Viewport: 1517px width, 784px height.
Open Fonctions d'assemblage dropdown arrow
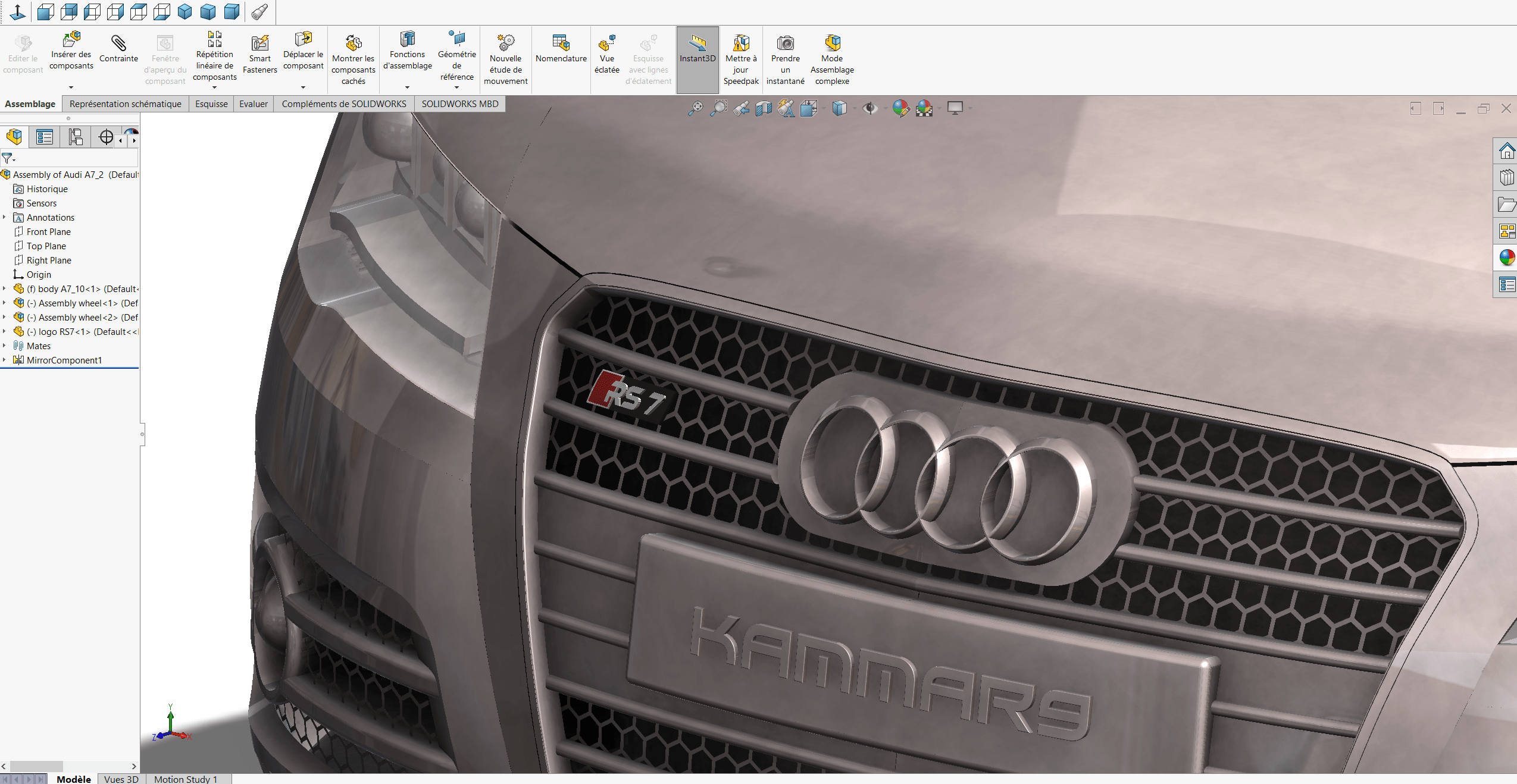click(407, 87)
